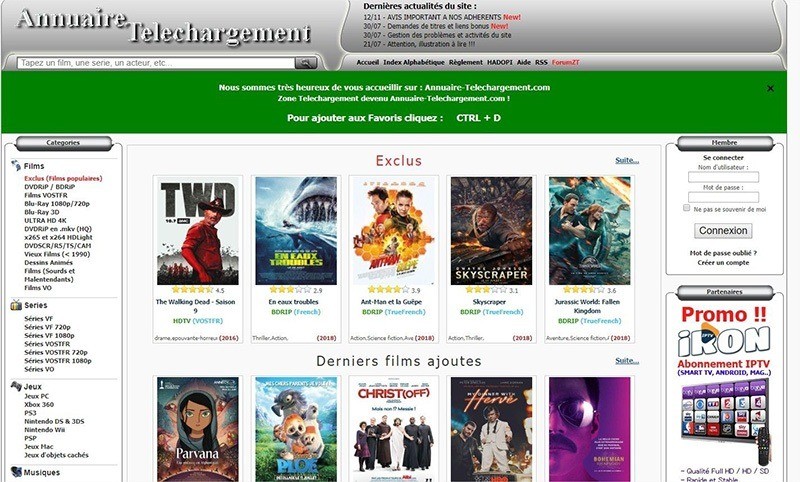Select 'Films VOSTFR' category
This screenshot has height=482, width=800.
coord(46,195)
